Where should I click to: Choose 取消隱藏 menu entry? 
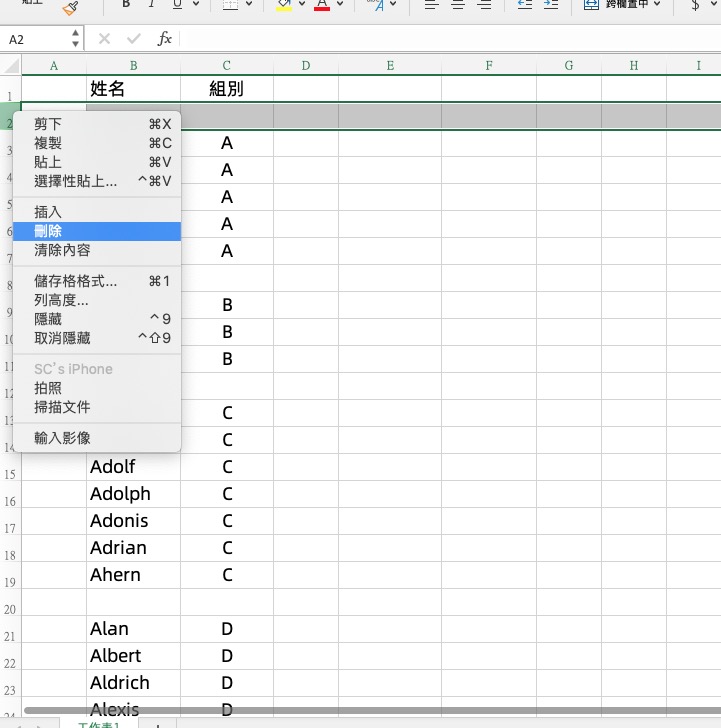tap(97, 338)
